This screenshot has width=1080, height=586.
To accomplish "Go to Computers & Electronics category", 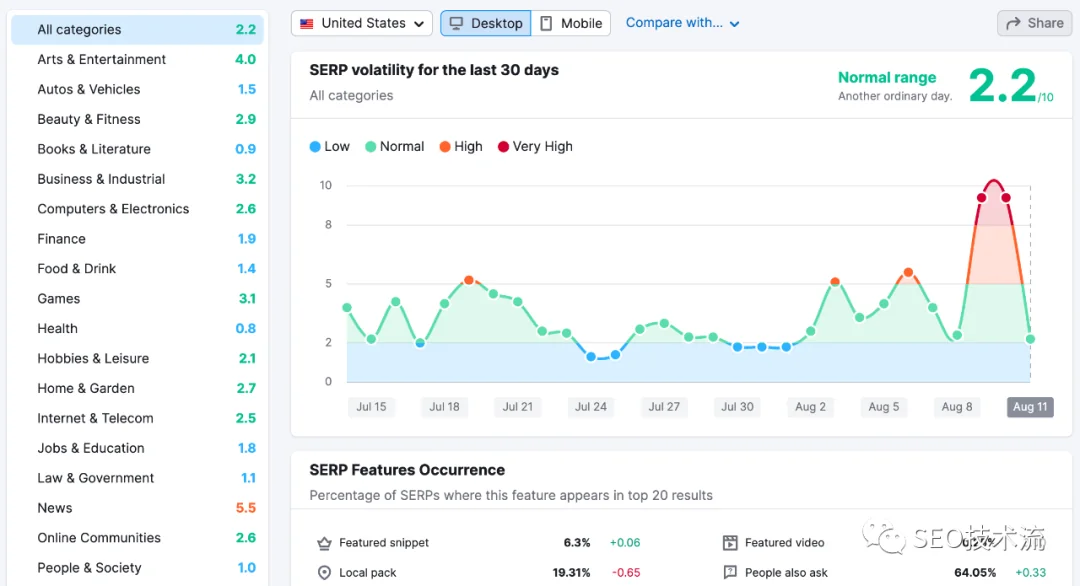I will pos(137,209).
